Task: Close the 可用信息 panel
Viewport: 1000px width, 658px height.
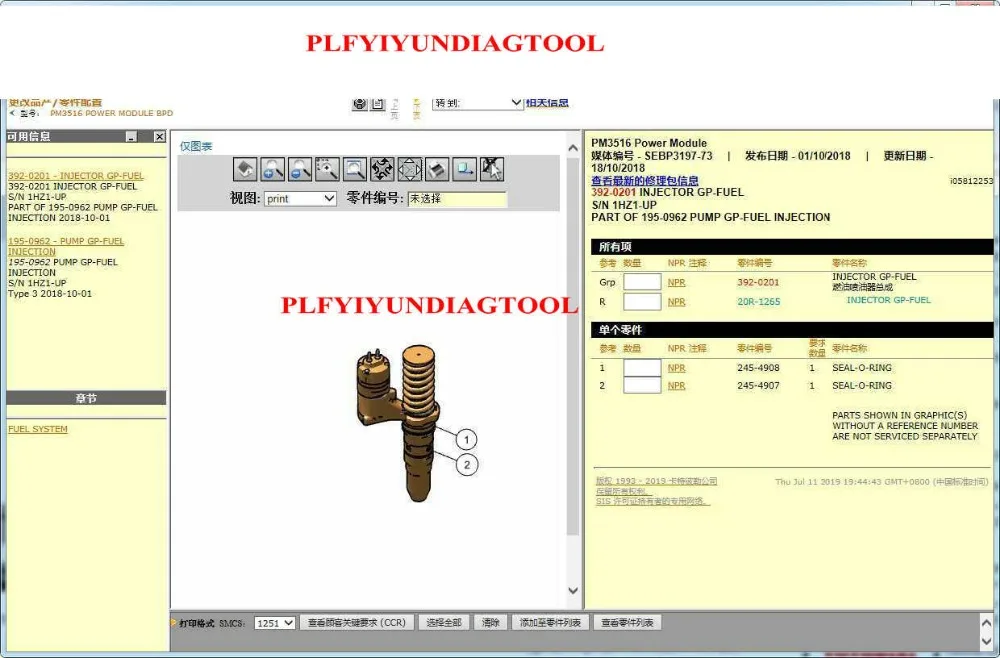Action: point(159,136)
